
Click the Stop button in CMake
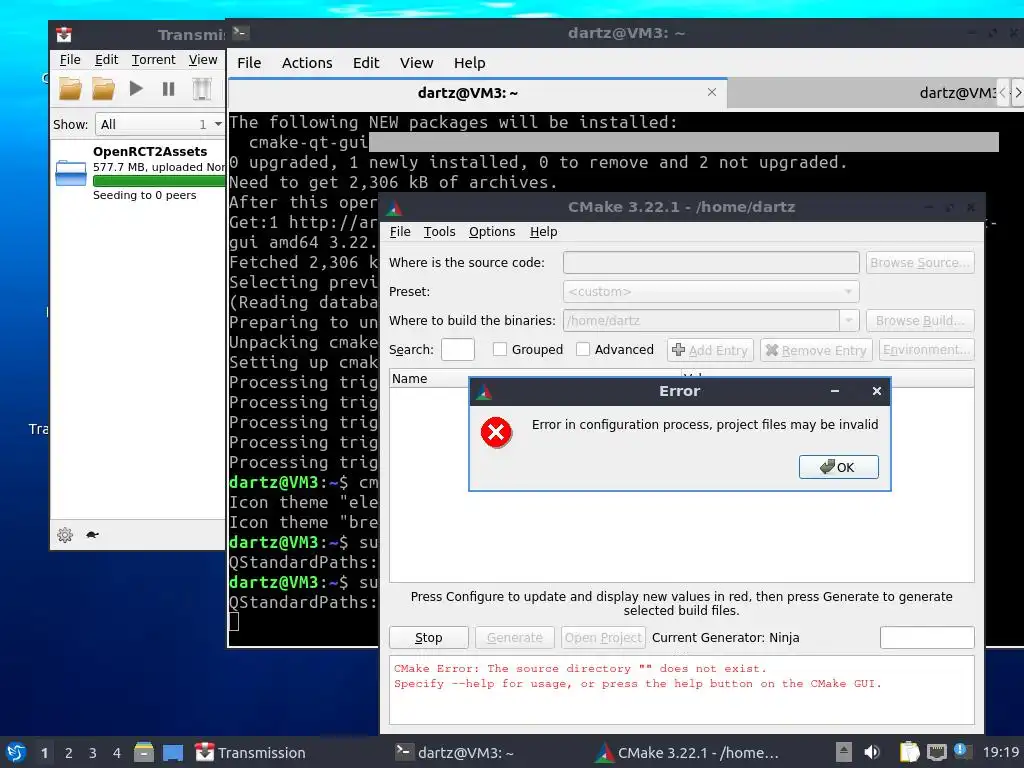point(428,637)
